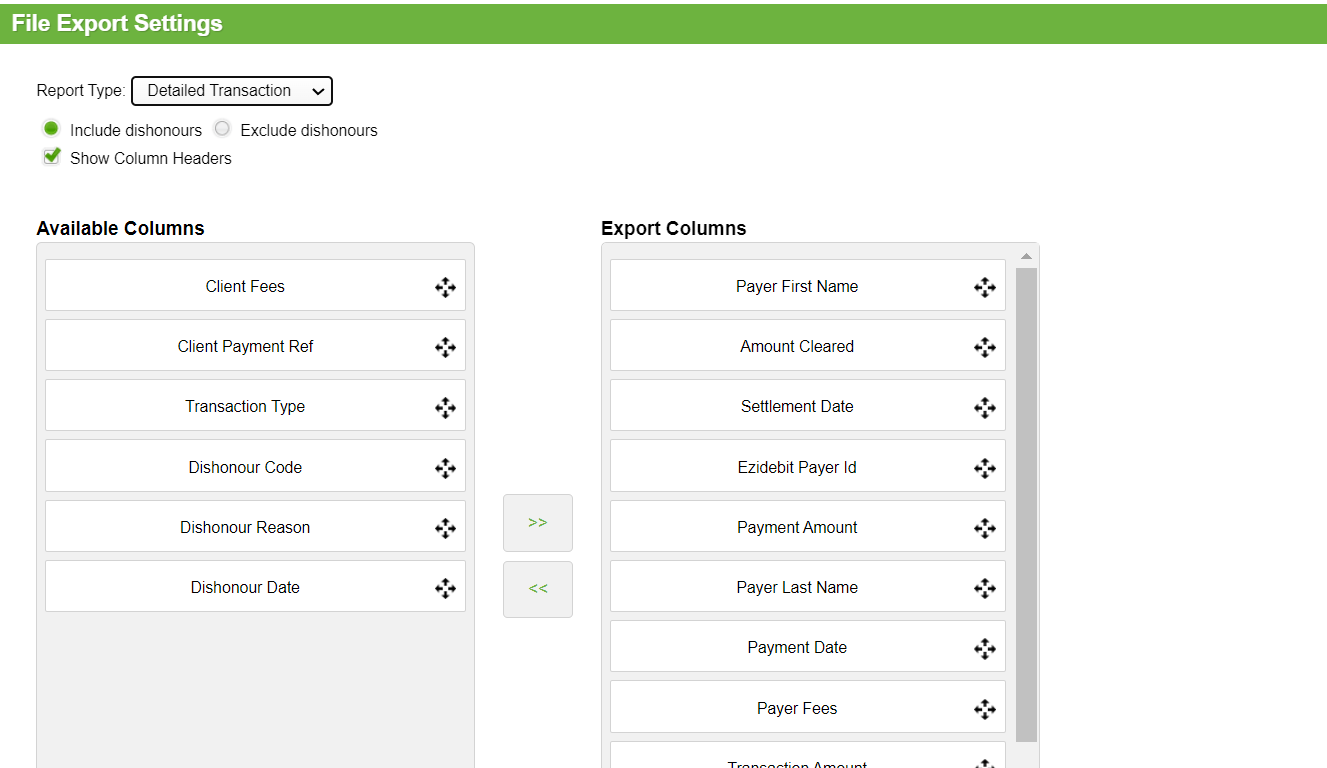Select the Client Payment Ref column text

pyautogui.click(x=245, y=347)
